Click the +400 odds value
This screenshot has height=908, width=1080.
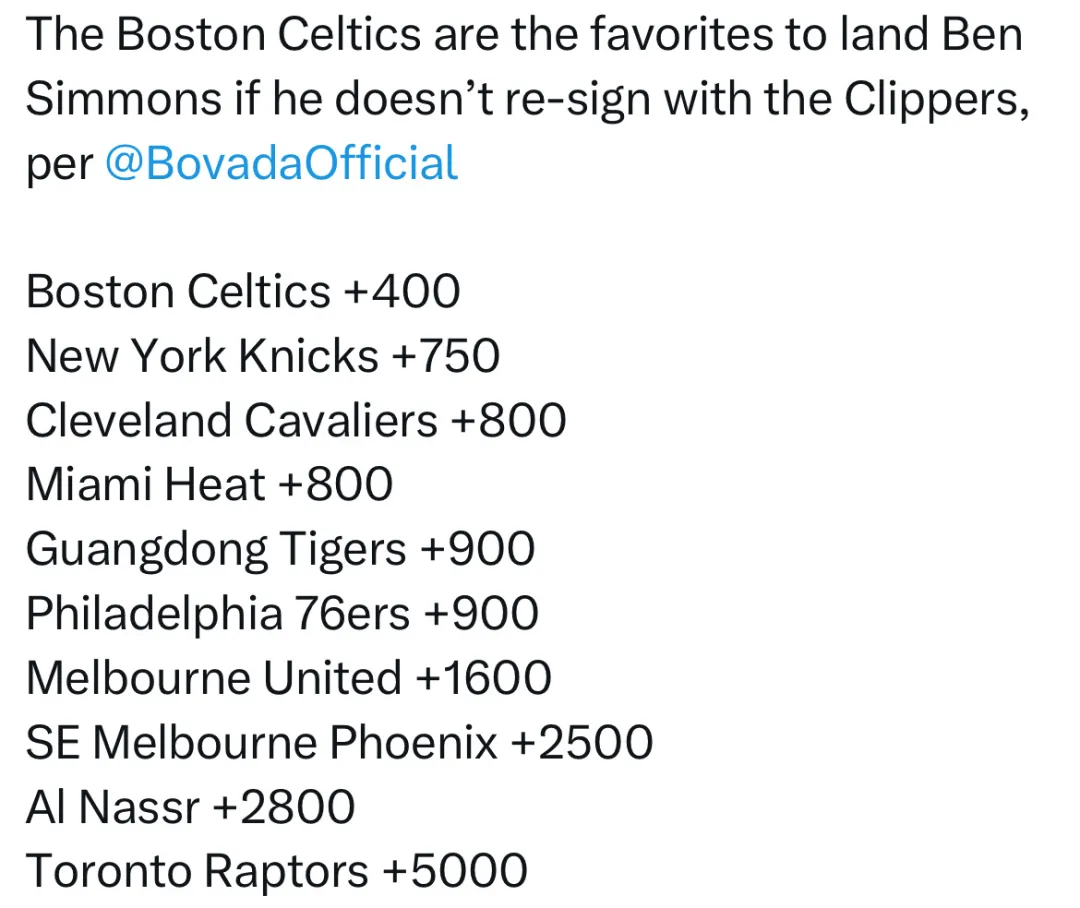pyautogui.click(x=402, y=291)
